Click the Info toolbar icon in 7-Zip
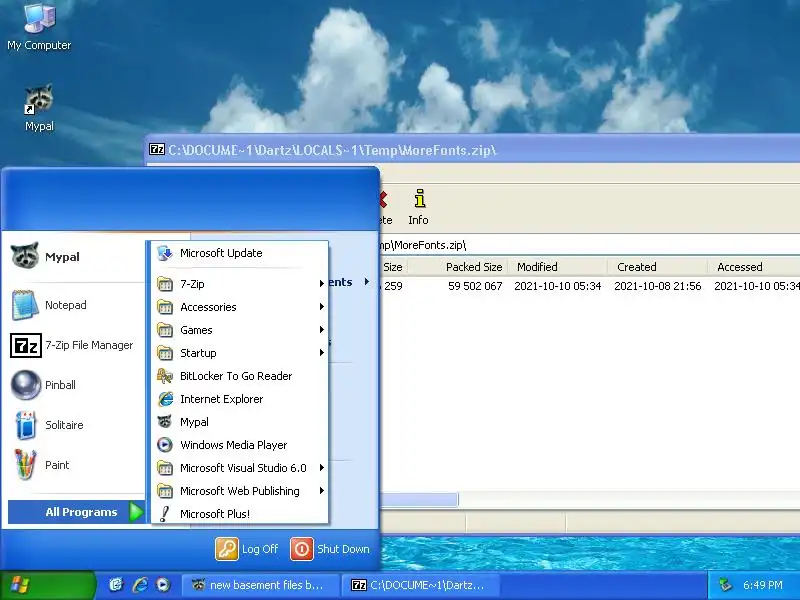Image resolution: width=800 pixels, height=600 pixels. tap(418, 208)
